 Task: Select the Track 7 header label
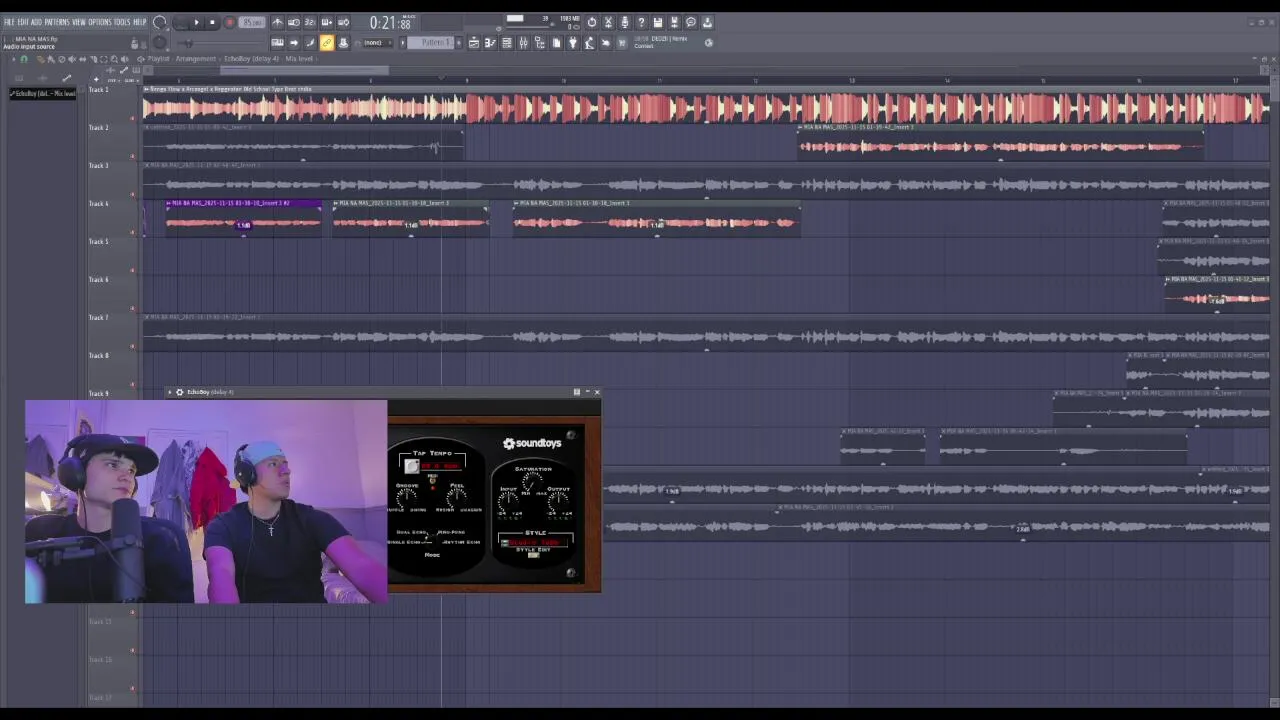click(x=99, y=317)
